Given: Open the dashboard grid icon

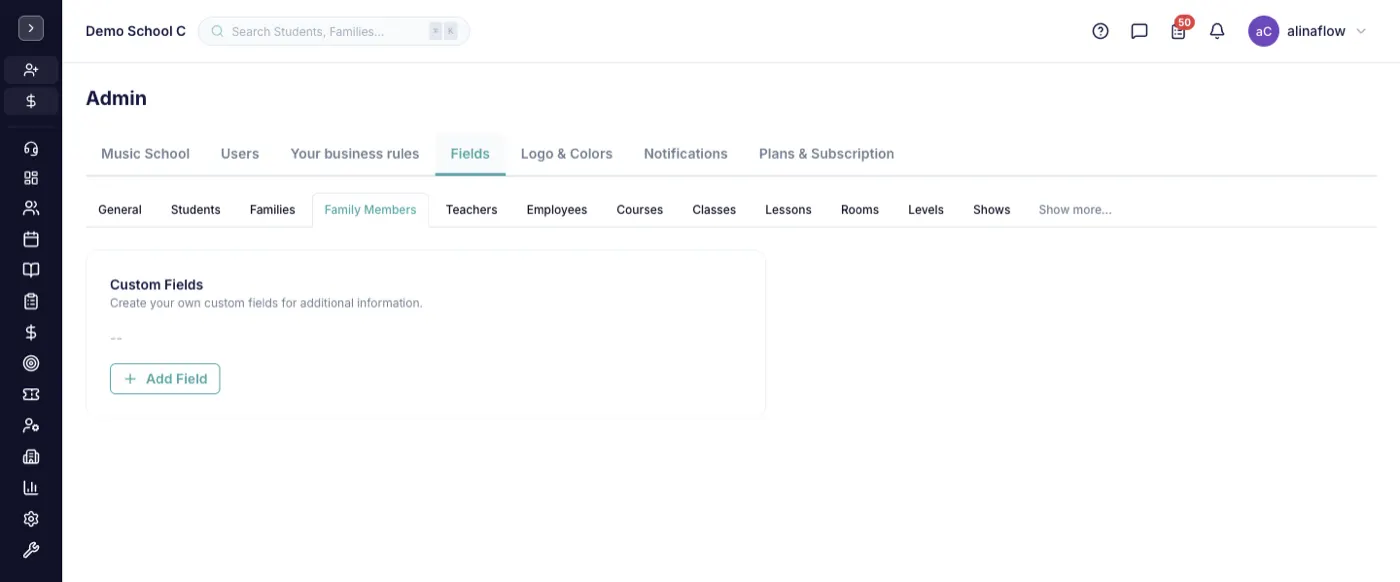Looking at the screenshot, I should pyautogui.click(x=31, y=178).
